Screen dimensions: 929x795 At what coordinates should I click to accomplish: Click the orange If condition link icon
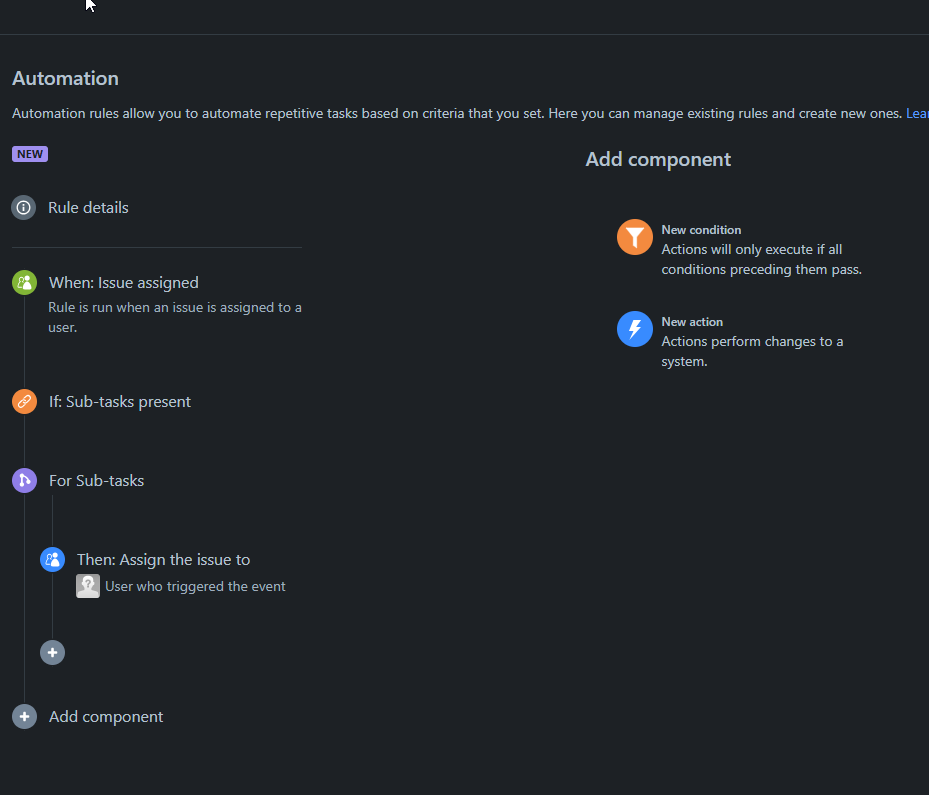pos(23,401)
